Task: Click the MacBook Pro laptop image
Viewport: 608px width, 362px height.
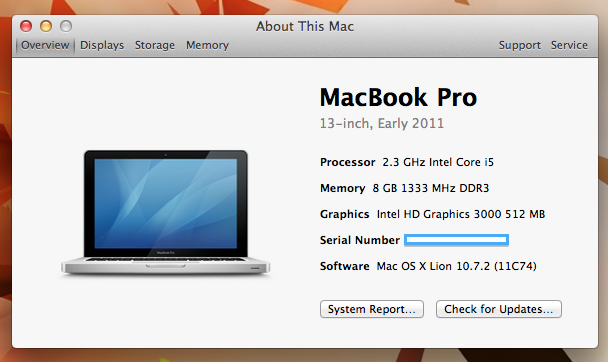Action: click(x=166, y=213)
